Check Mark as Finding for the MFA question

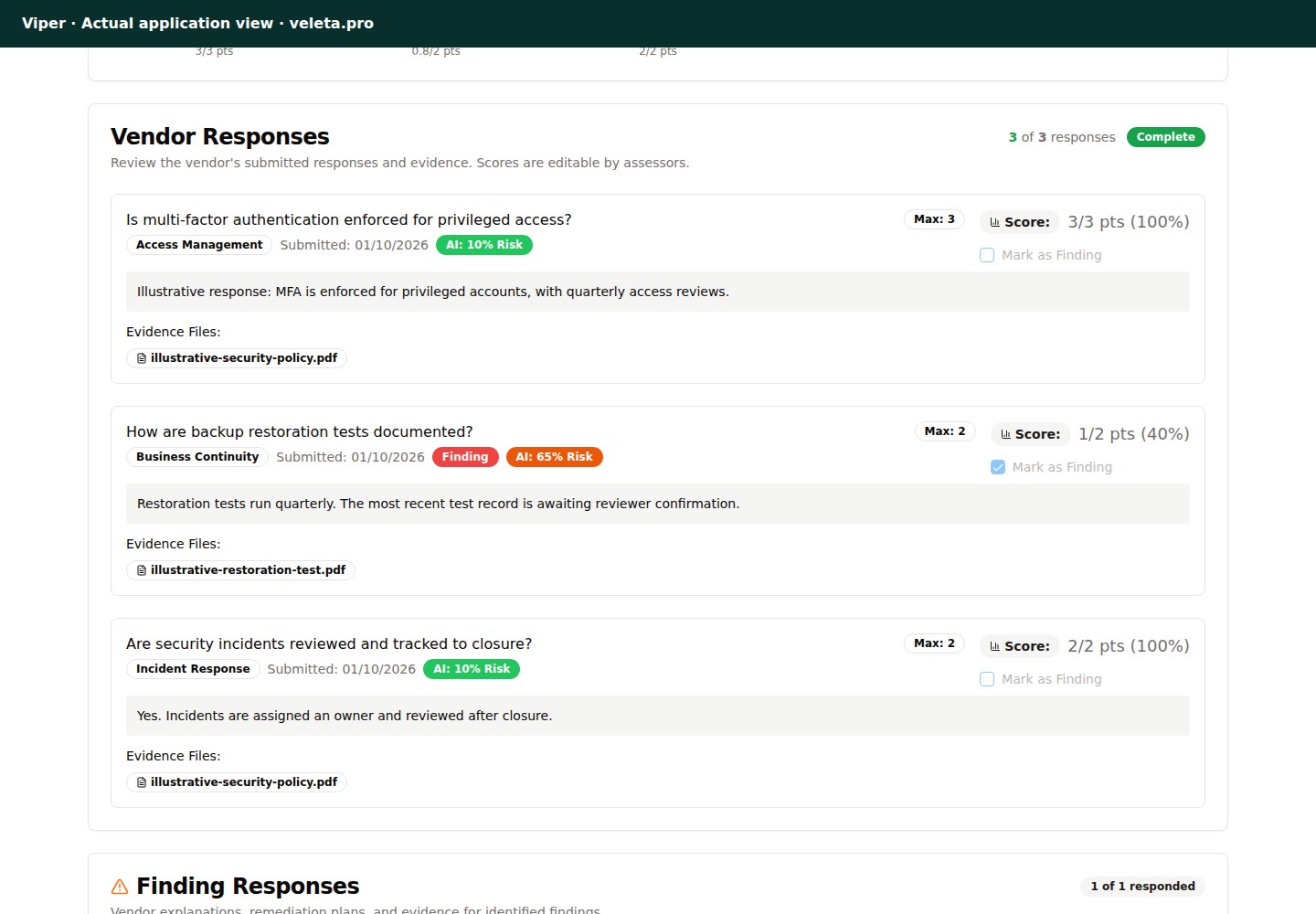(x=987, y=255)
